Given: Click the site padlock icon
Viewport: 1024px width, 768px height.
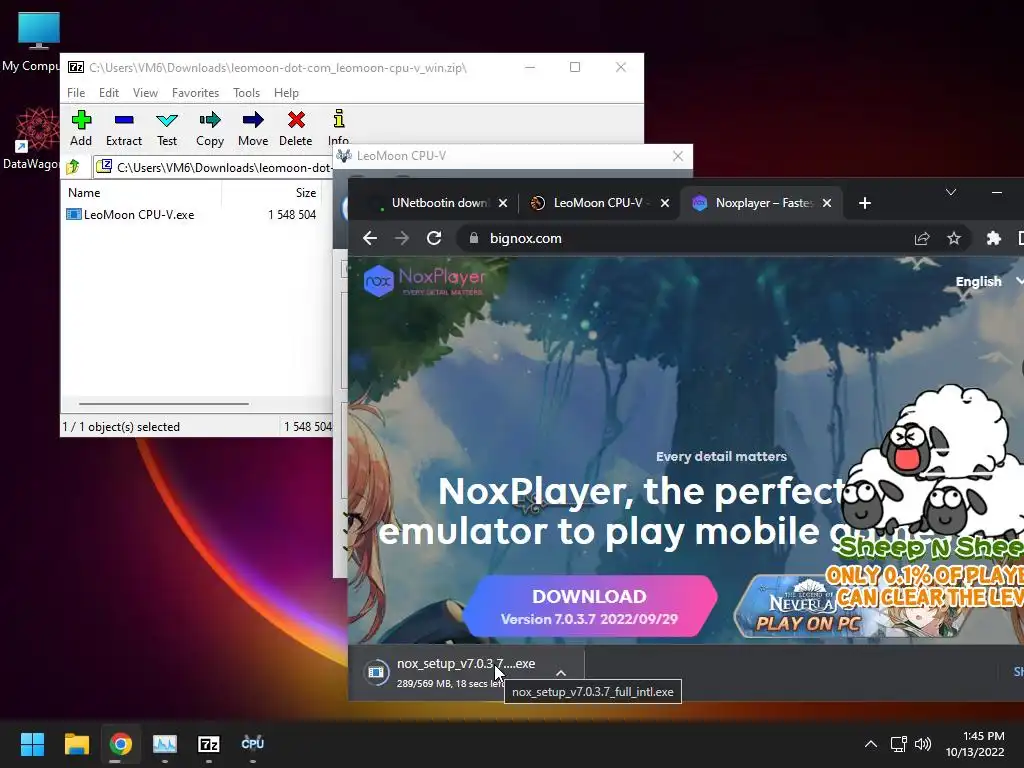Looking at the screenshot, I should tap(474, 238).
